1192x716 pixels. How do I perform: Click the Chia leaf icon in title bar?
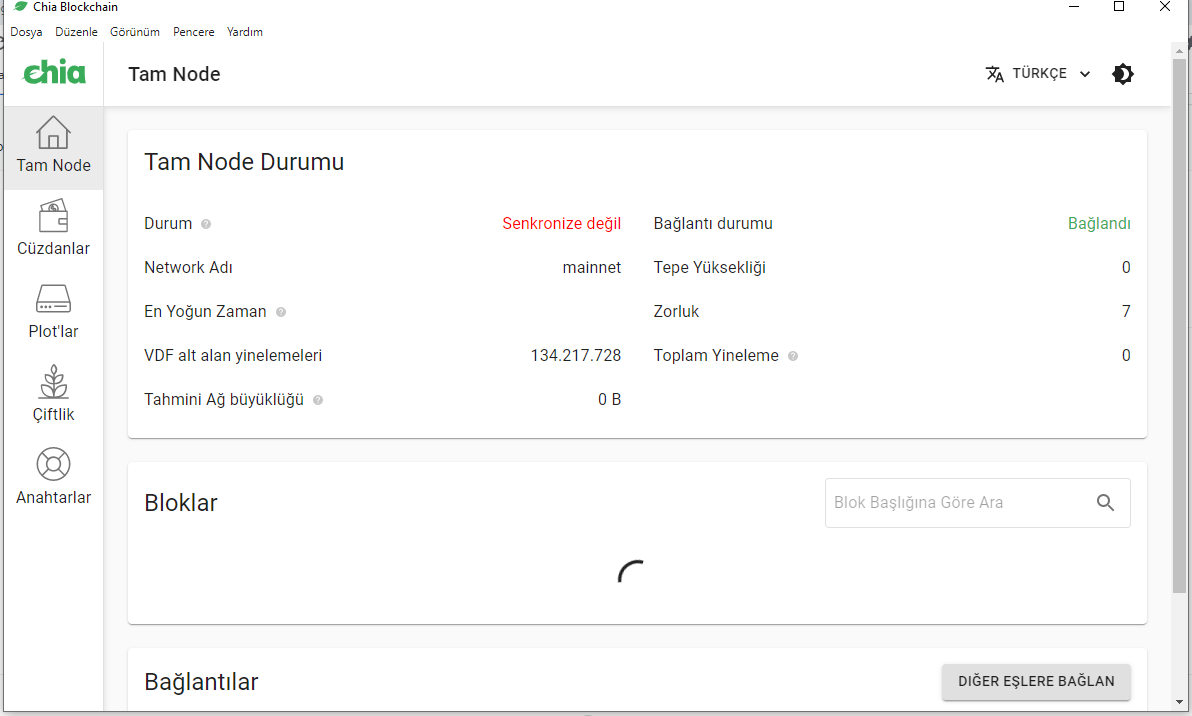pyautogui.click(x=21, y=7)
